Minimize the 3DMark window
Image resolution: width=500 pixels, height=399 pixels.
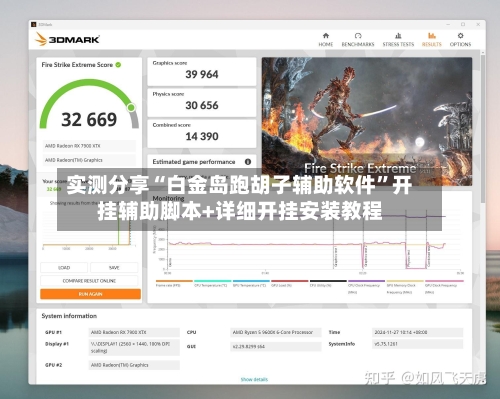[448, 24]
